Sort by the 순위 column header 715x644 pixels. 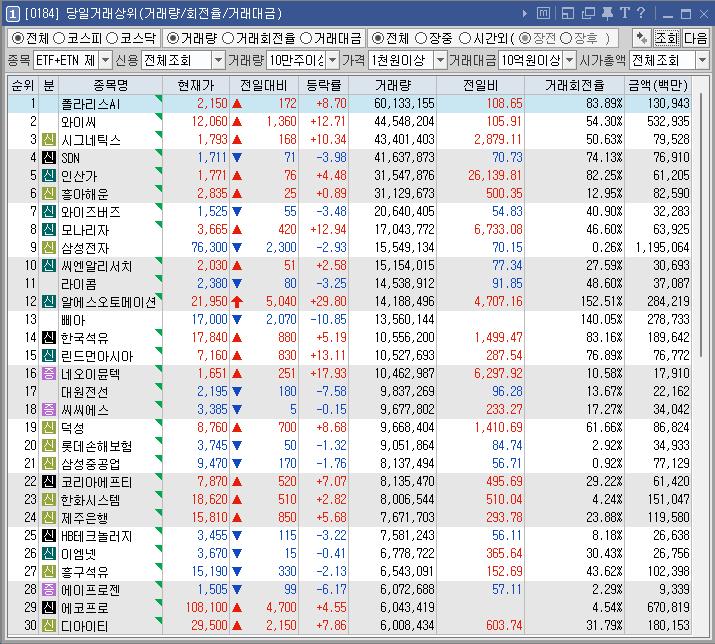23,85
